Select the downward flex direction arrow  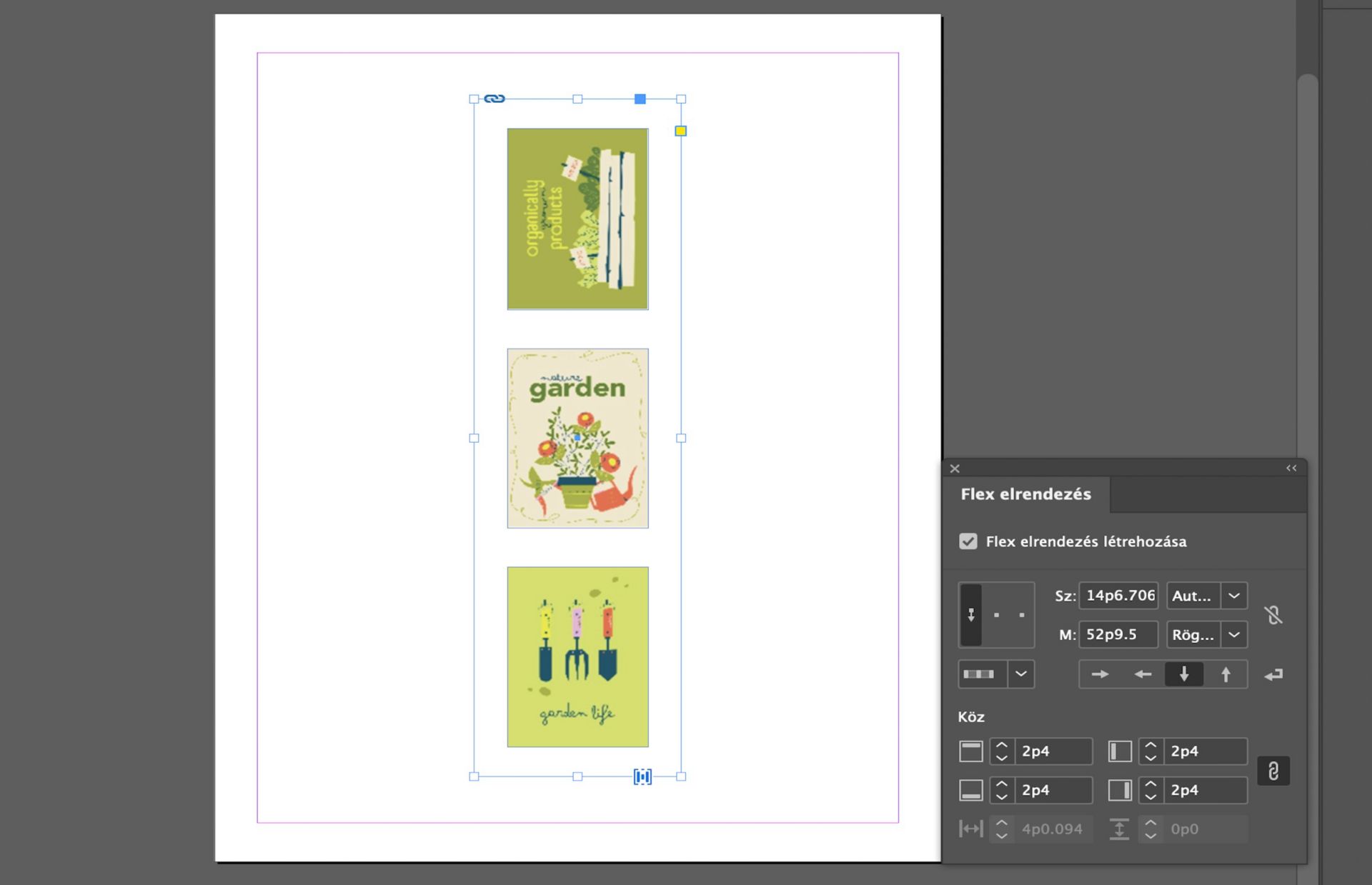tap(1184, 674)
